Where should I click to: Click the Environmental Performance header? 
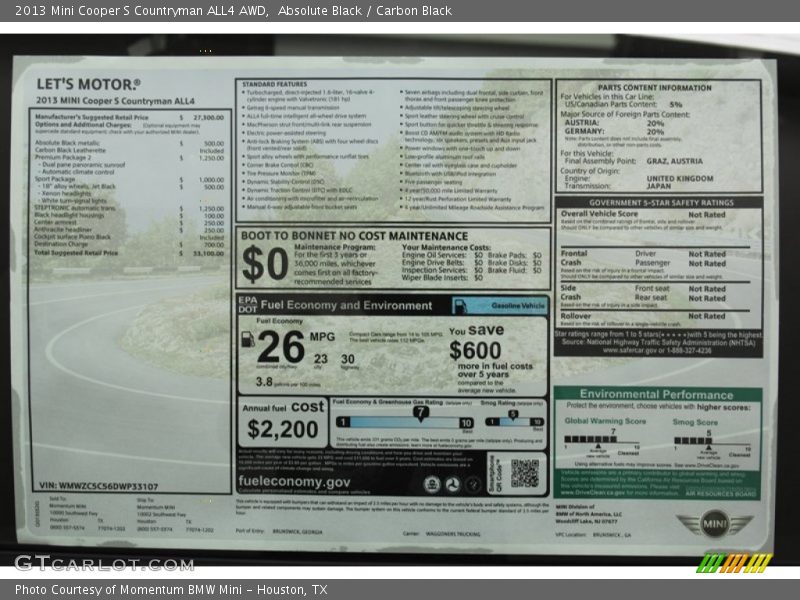coord(656,394)
